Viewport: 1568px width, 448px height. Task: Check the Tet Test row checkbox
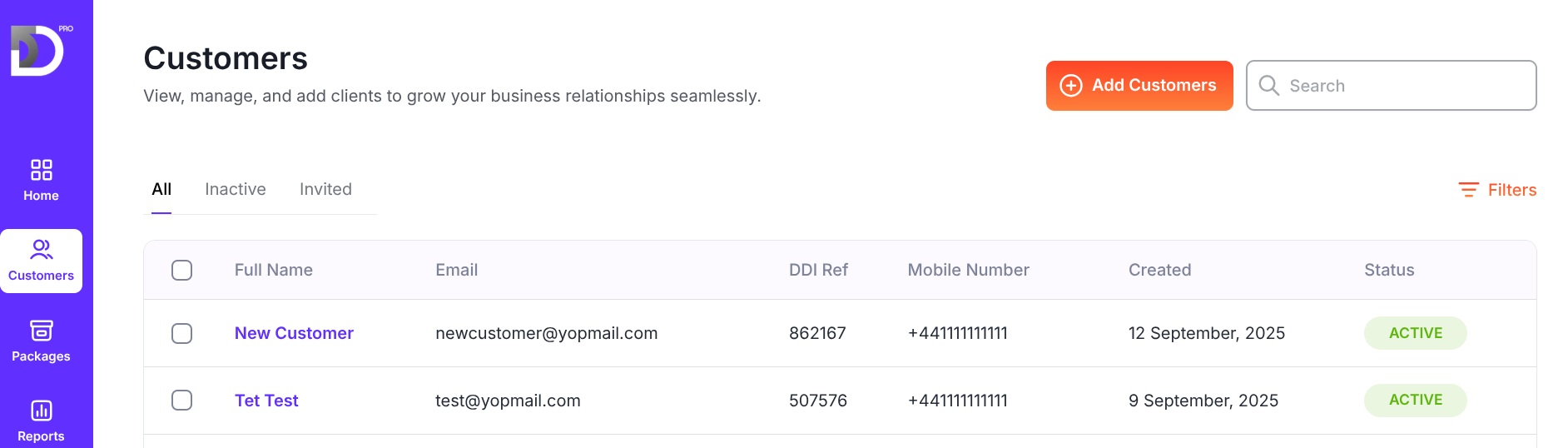tap(181, 401)
